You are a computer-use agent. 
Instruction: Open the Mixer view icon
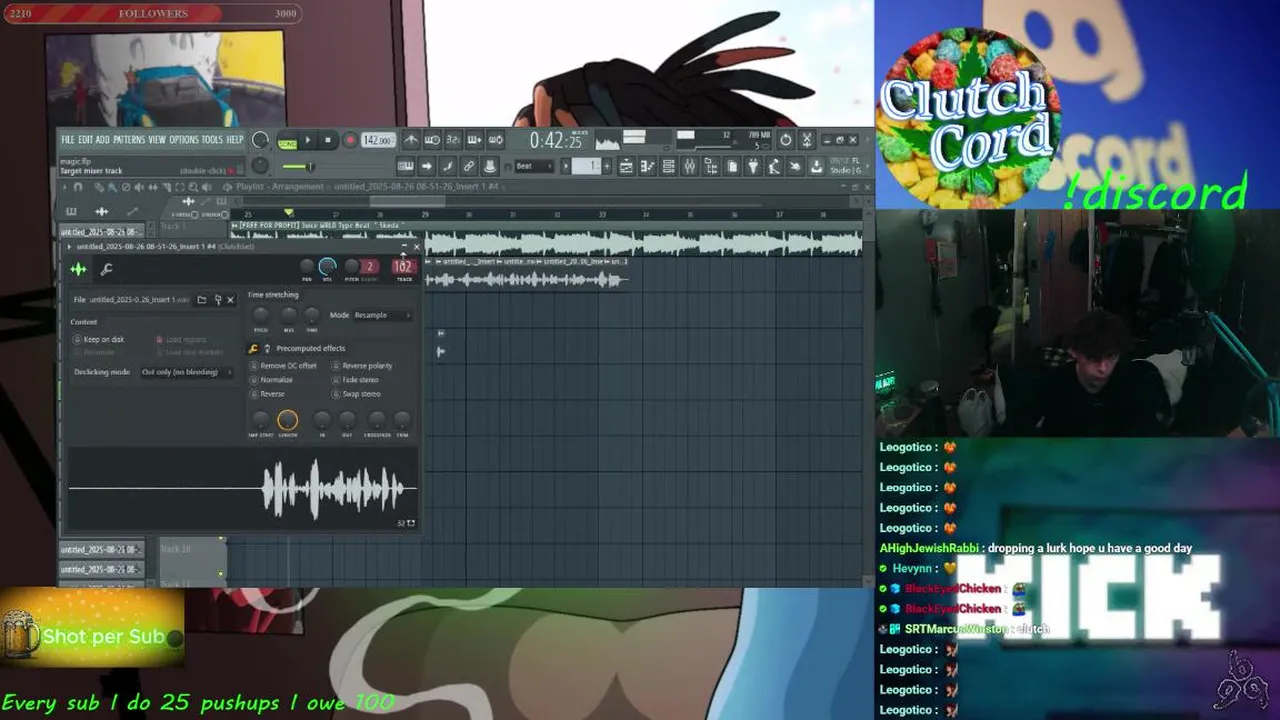(x=689, y=166)
